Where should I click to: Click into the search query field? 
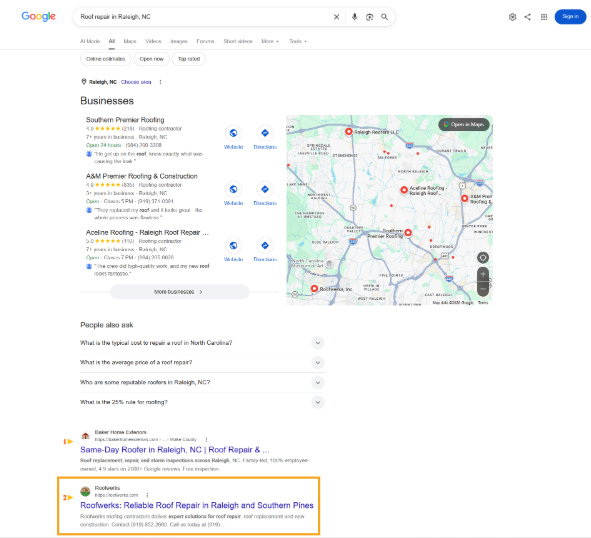pos(204,17)
